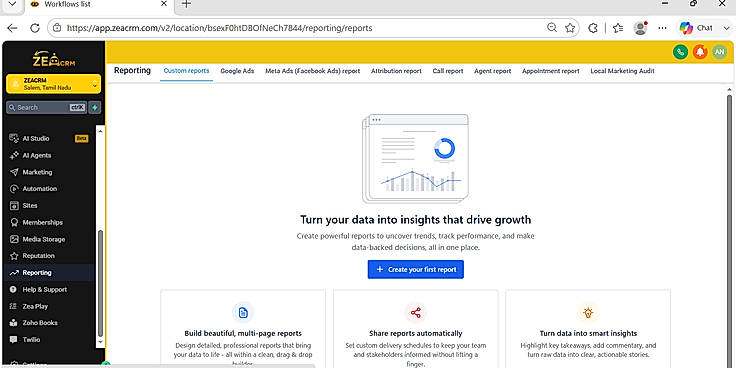The width and height of the screenshot is (736, 368).
Task: Click sidebar scroll-down arrow
Action: (100, 342)
